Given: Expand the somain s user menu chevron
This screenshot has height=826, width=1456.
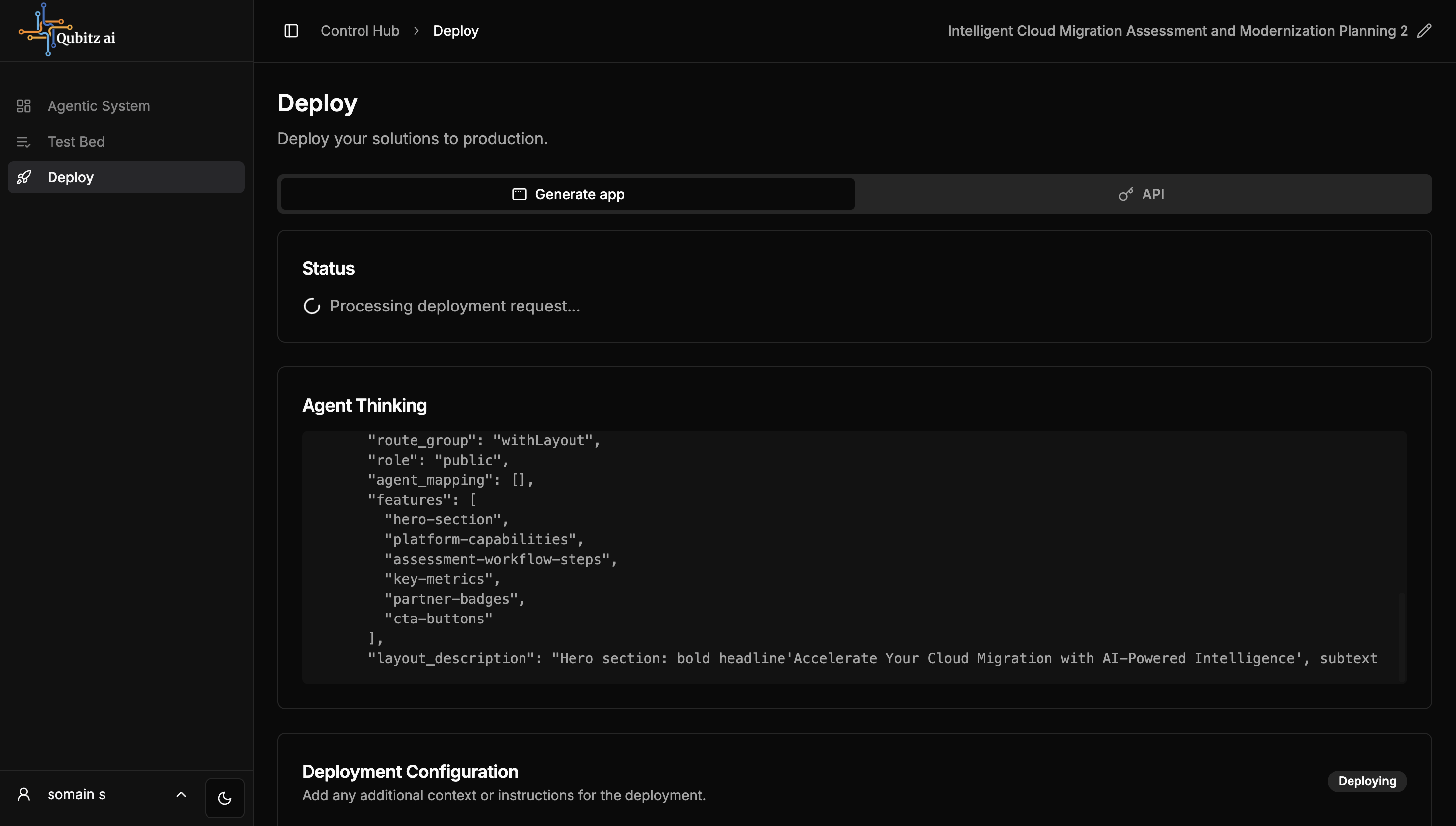Looking at the screenshot, I should click(181, 794).
